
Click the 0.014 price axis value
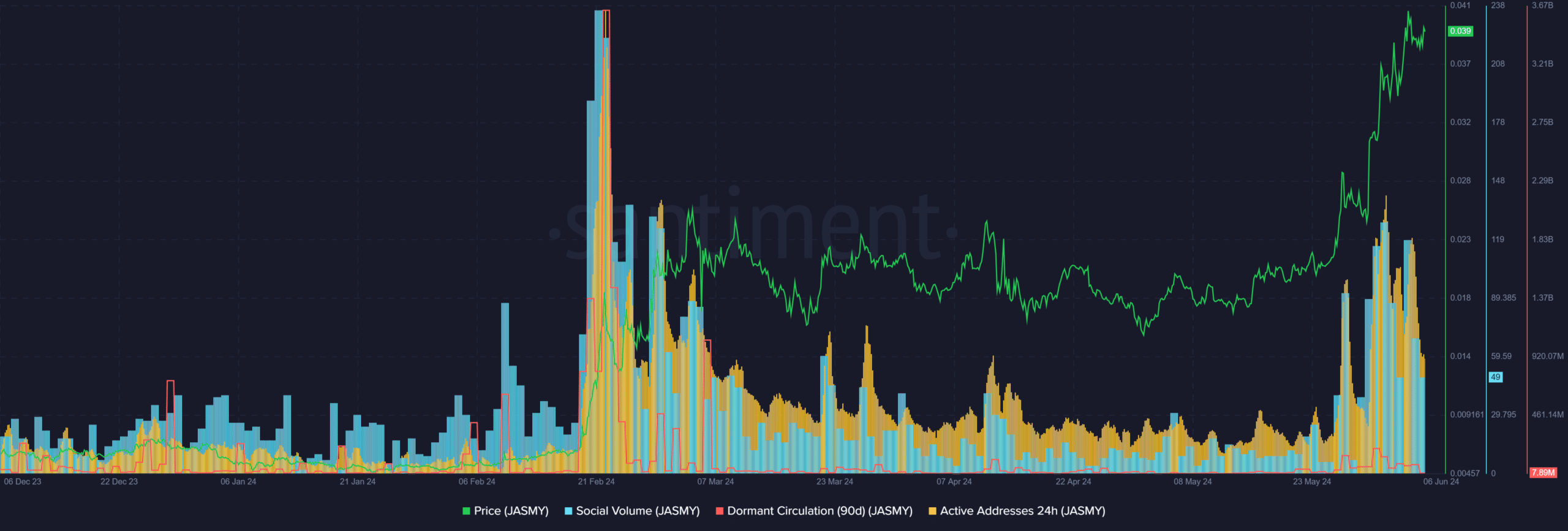(x=1460, y=356)
